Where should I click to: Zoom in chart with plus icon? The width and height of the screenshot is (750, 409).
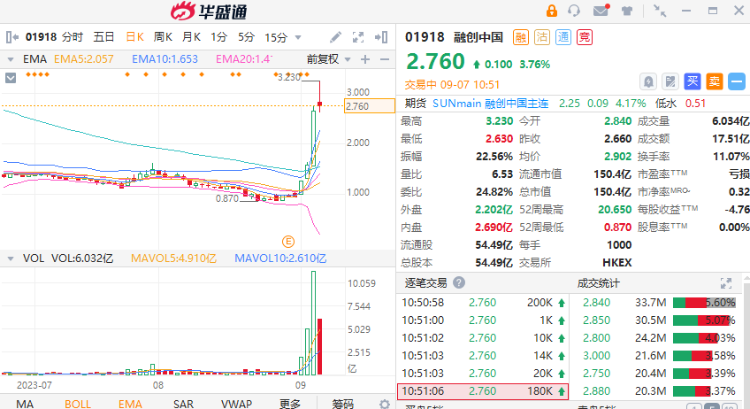point(365,59)
